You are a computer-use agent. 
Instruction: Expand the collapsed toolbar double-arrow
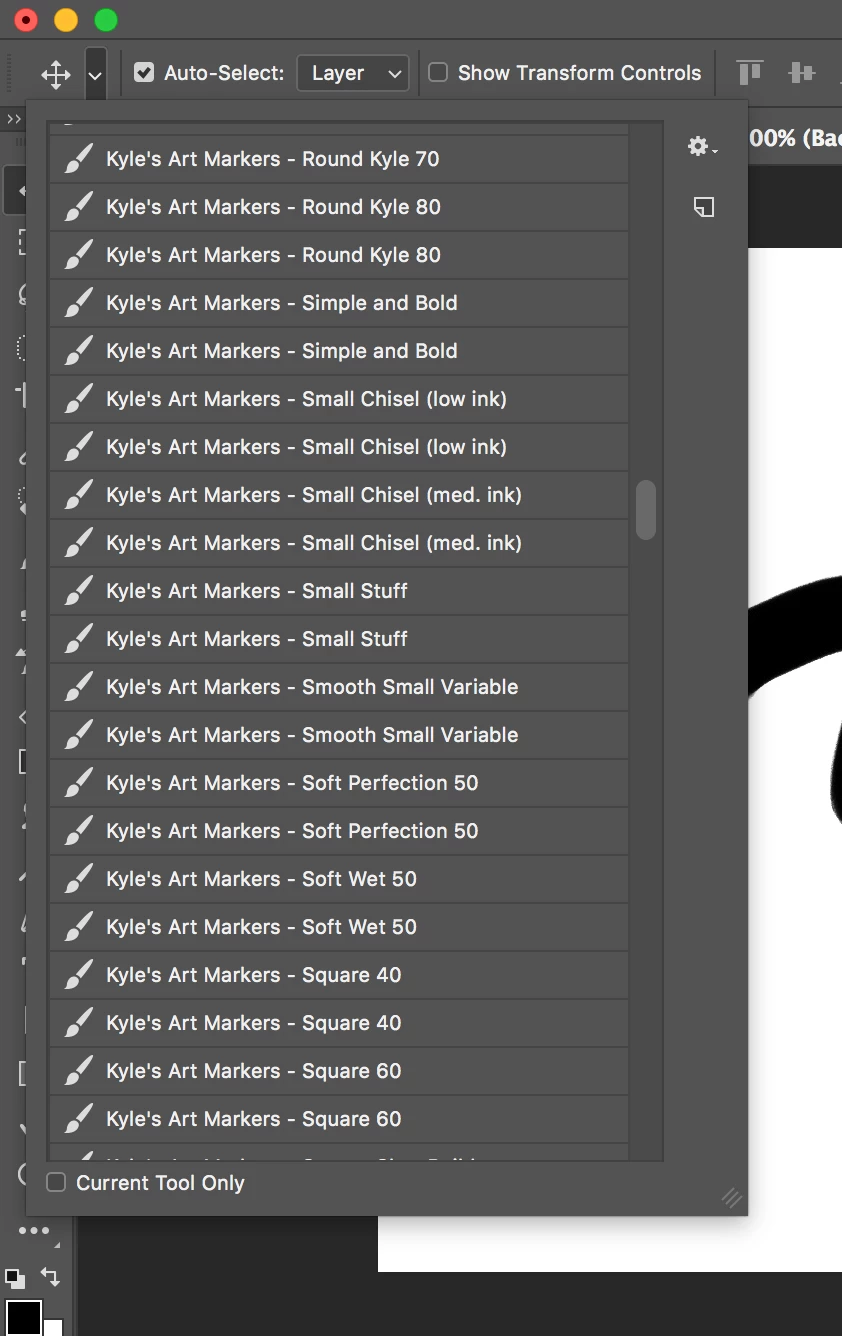13,119
